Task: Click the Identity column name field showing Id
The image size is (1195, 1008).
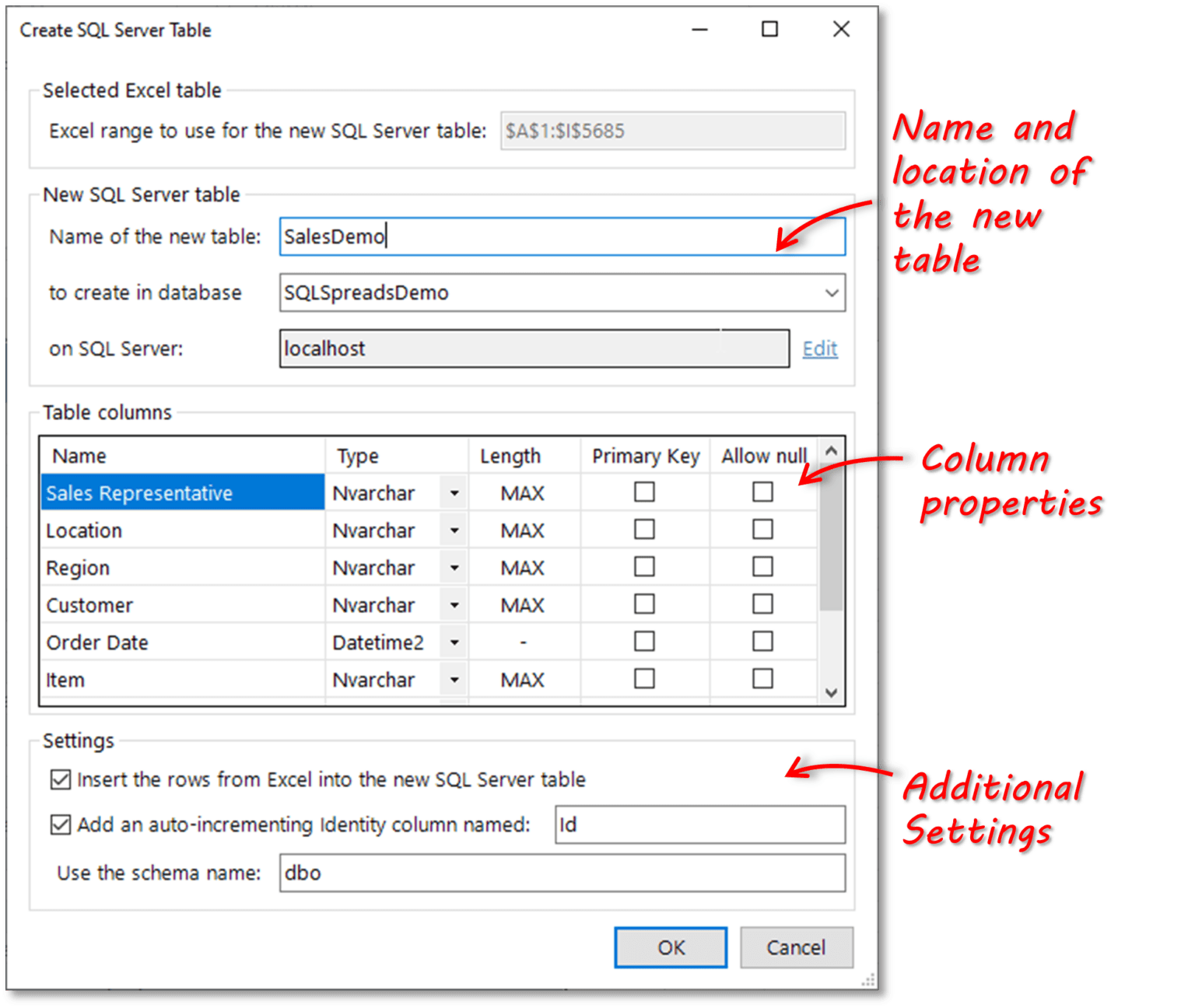Action: click(x=698, y=824)
